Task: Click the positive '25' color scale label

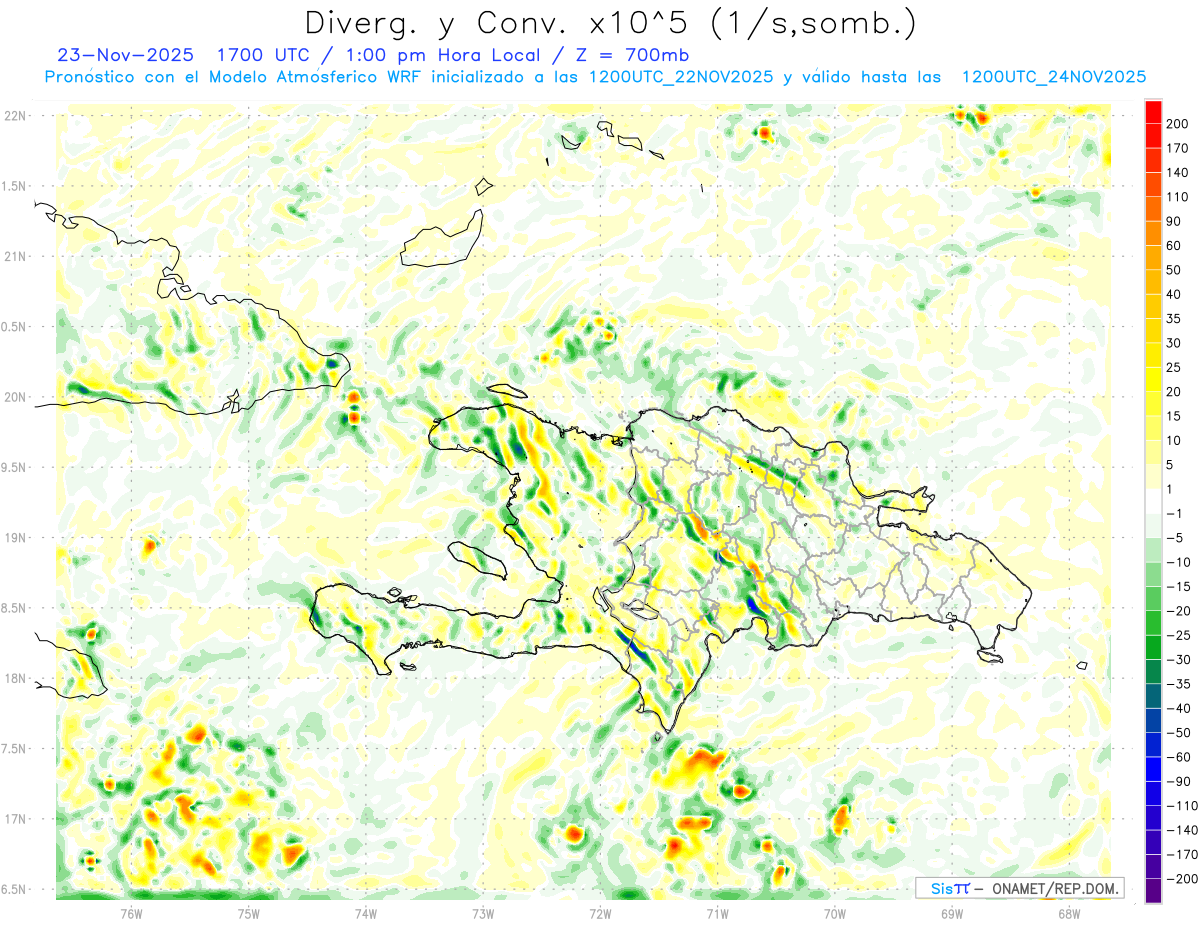Action: [x=1174, y=367]
